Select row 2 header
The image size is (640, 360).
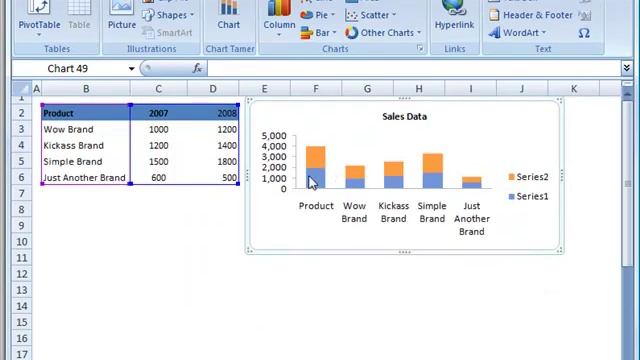click(x=22, y=113)
